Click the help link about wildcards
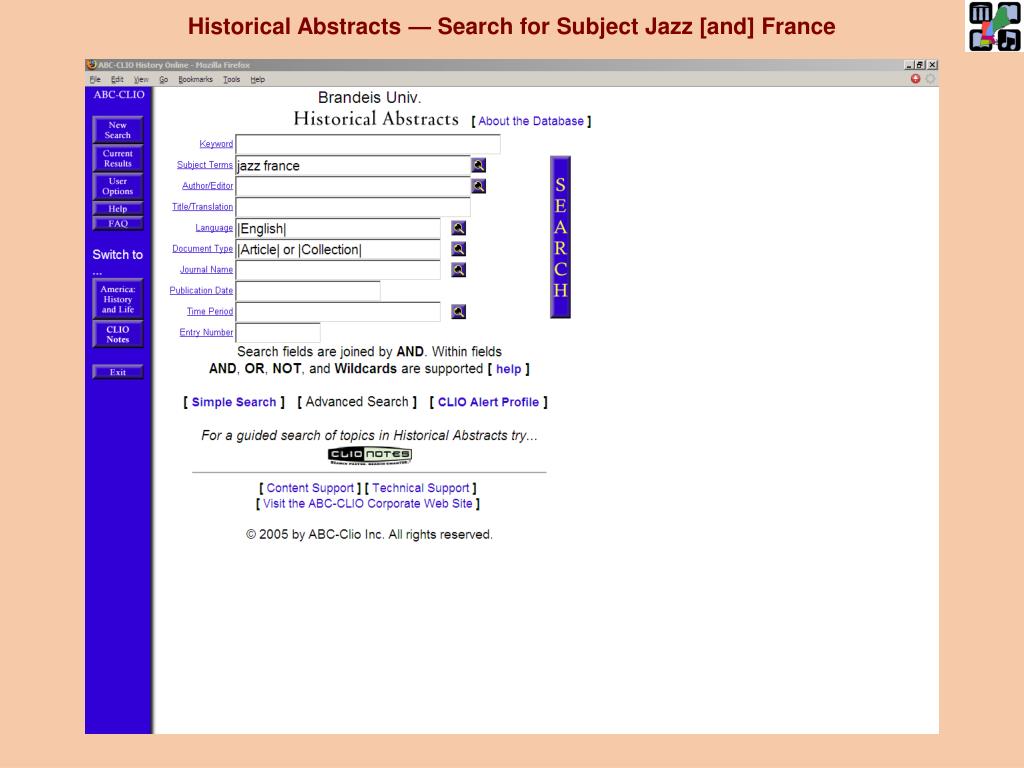Image resolution: width=1024 pixels, height=768 pixels. point(509,369)
